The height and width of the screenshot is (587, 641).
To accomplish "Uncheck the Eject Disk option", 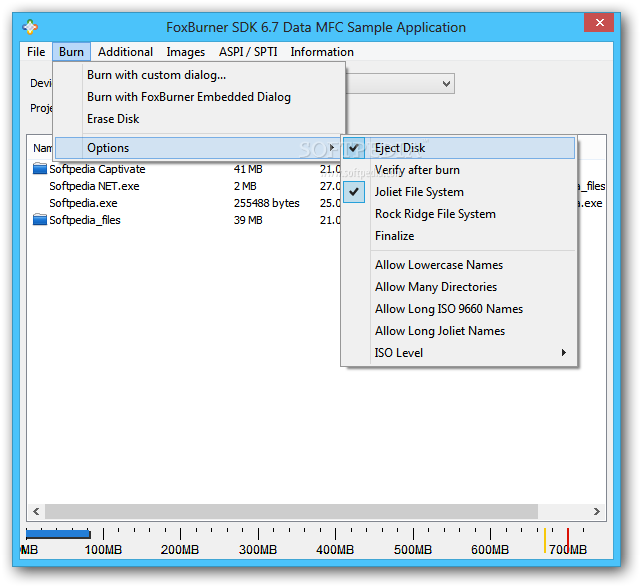I will pyautogui.click(x=459, y=148).
